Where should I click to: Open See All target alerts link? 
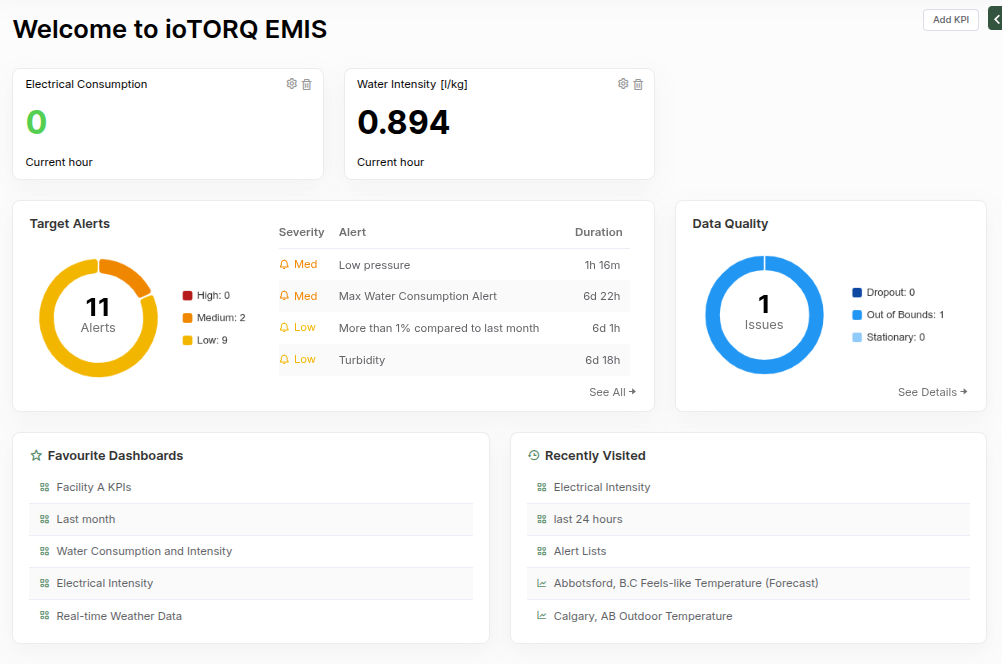click(x=612, y=392)
